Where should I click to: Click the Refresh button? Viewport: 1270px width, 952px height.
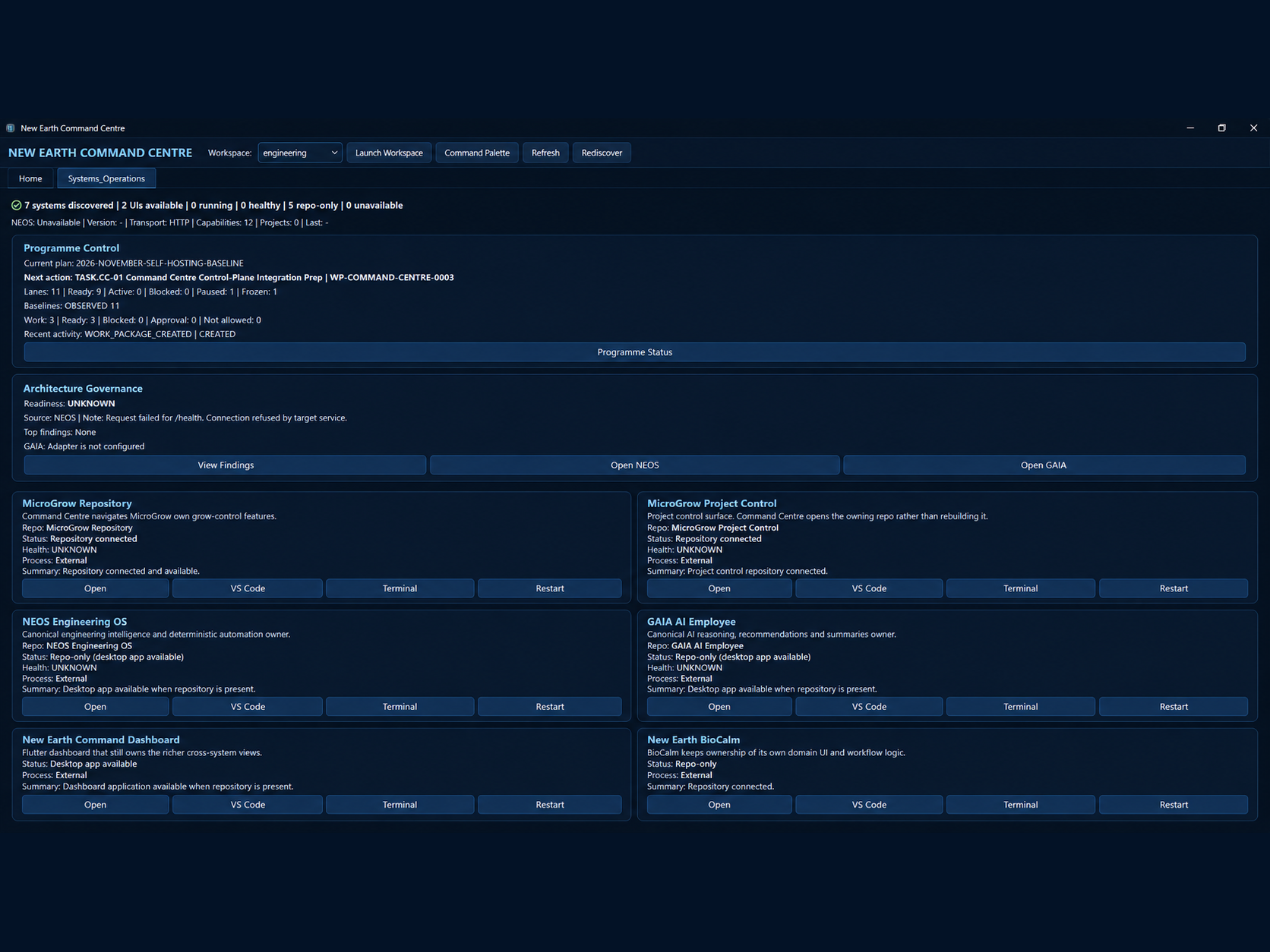pyautogui.click(x=545, y=153)
